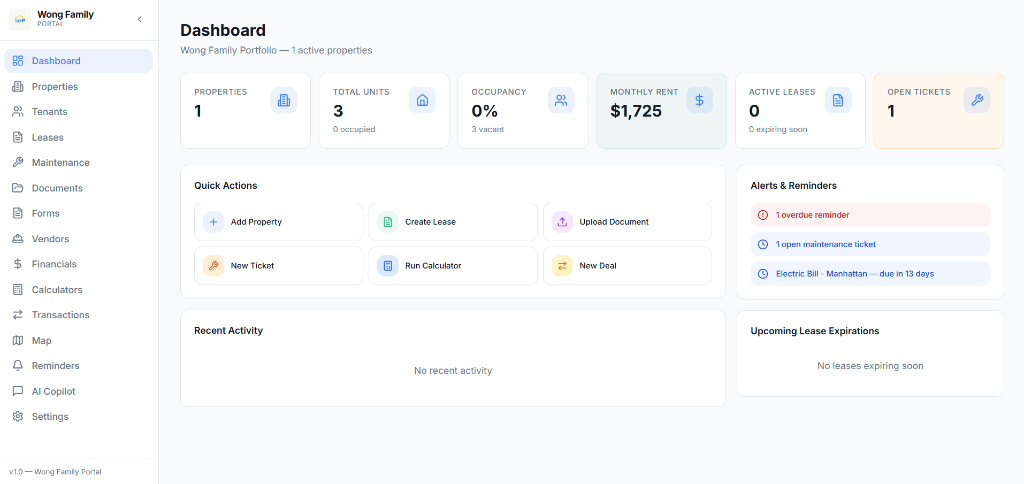
Task: Click the plus icon beside Add Property
Action: point(214,222)
